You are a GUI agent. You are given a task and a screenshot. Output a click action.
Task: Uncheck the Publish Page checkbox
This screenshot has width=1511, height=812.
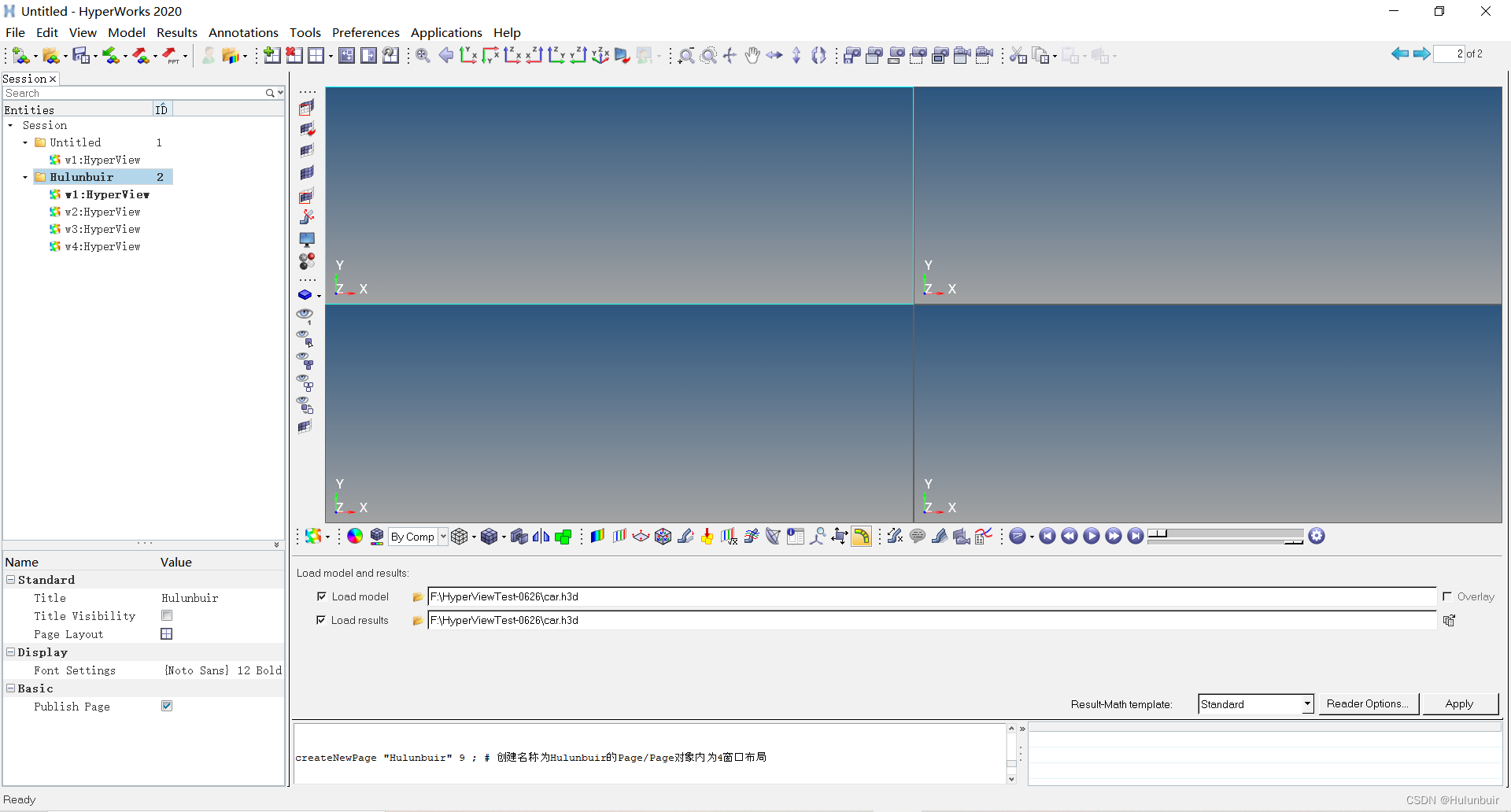pyautogui.click(x=167, y=706)
